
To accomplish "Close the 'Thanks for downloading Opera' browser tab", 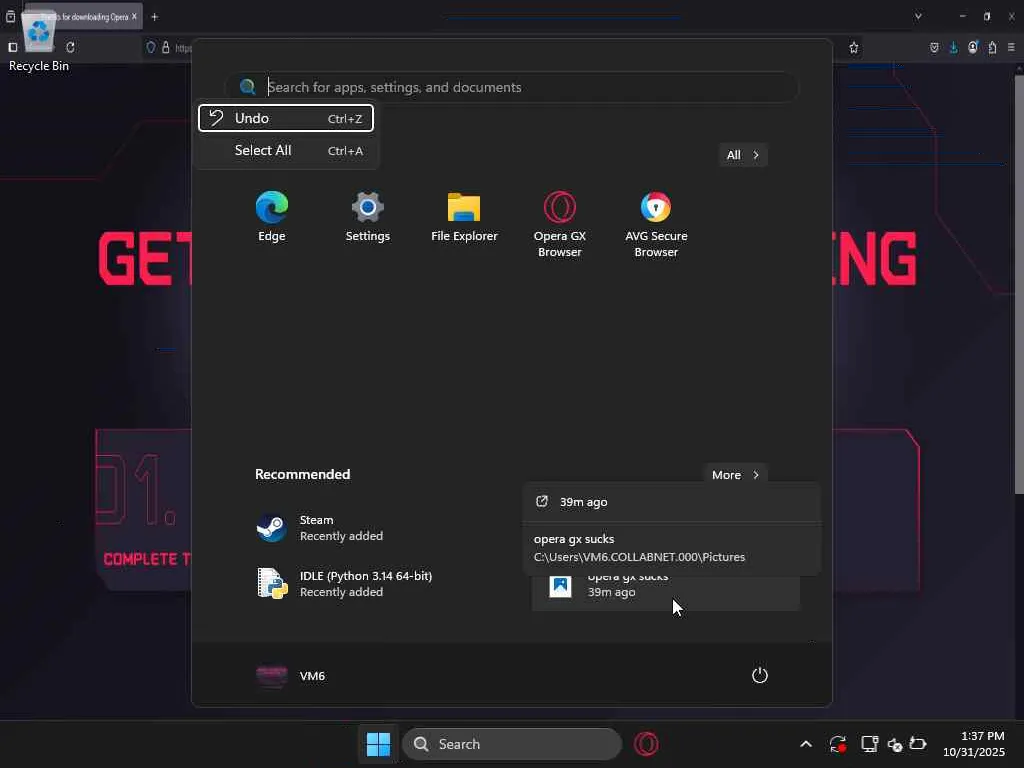I will click(x=135, y=16).
